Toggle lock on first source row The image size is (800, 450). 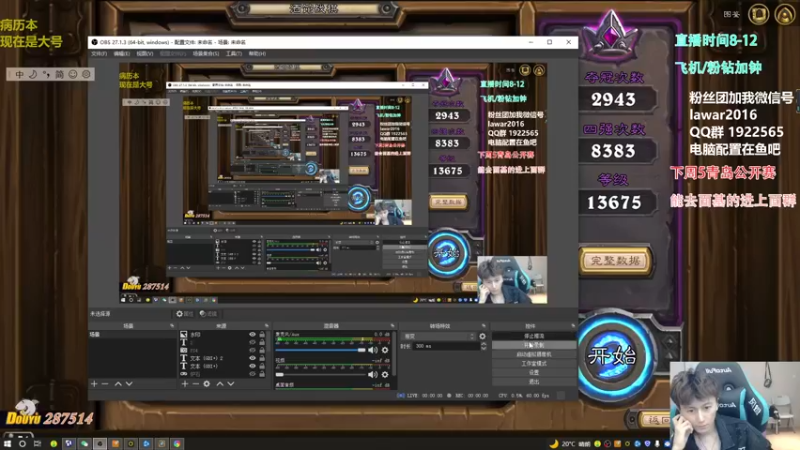[262, 335]
